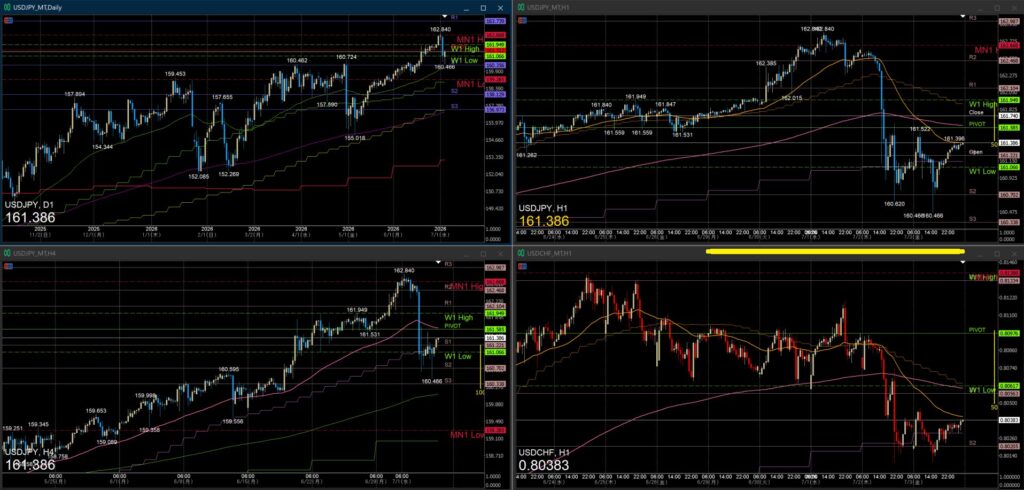The width and height of the screenshot is (1024, 490).
Task: Select the 'Close' label in the USDJPY H1 chart
Action: 976,112
